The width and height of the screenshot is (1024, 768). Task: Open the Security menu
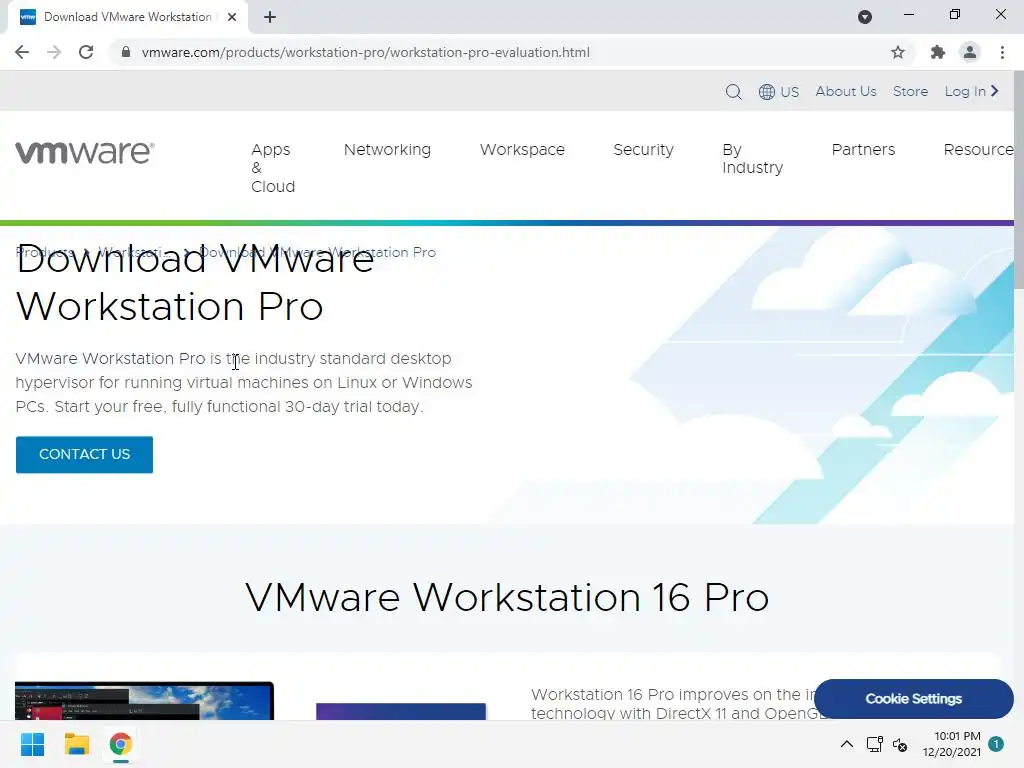point(643,150)
